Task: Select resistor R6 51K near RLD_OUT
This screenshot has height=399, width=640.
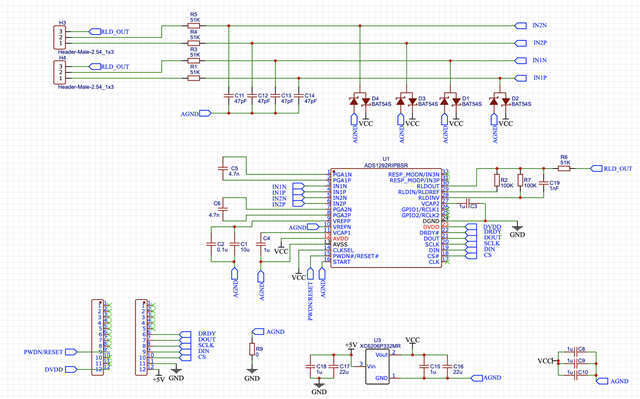Action: pos(564,168)
